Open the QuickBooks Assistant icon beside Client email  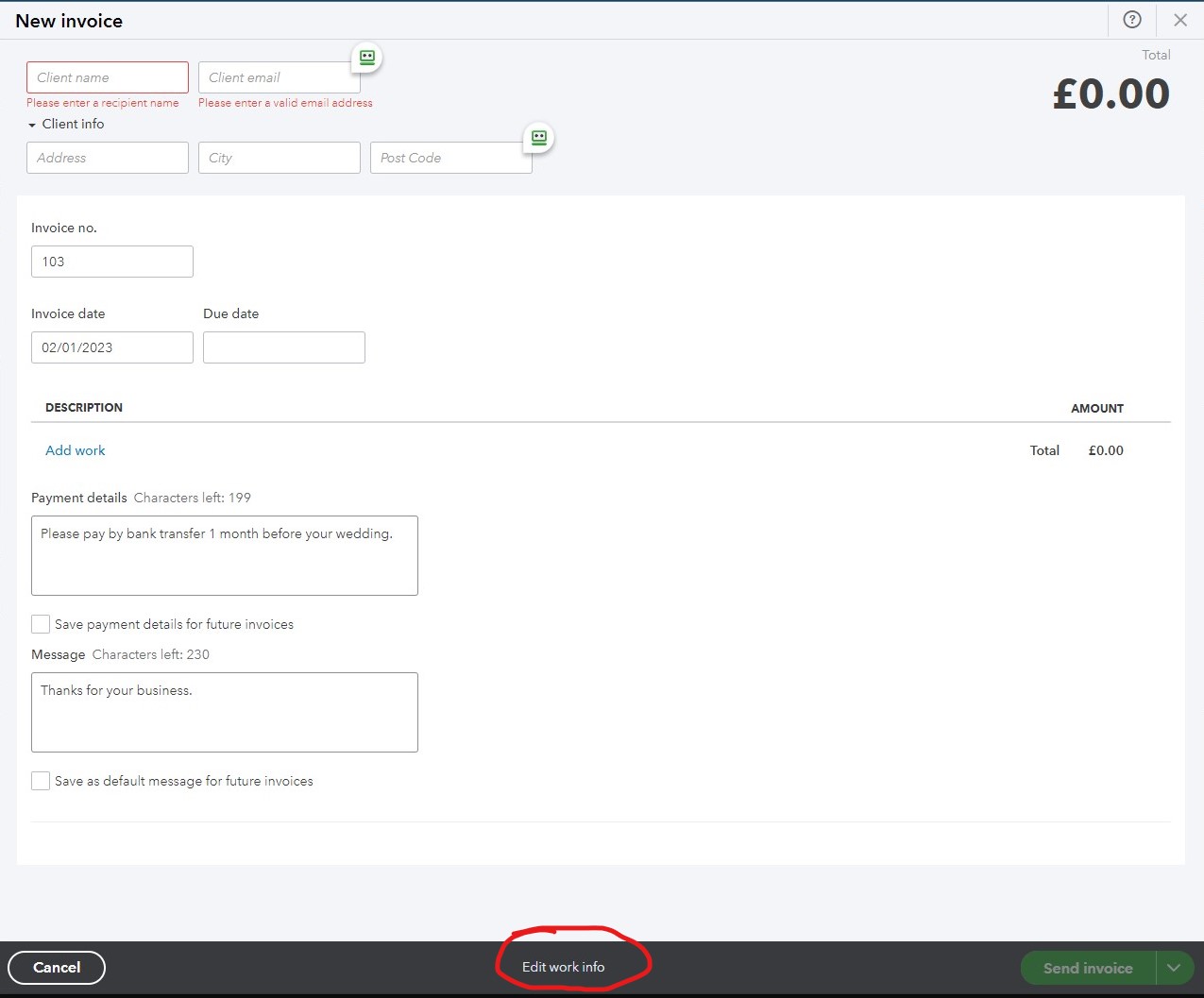pyautogui.click(x=366, y=58)
